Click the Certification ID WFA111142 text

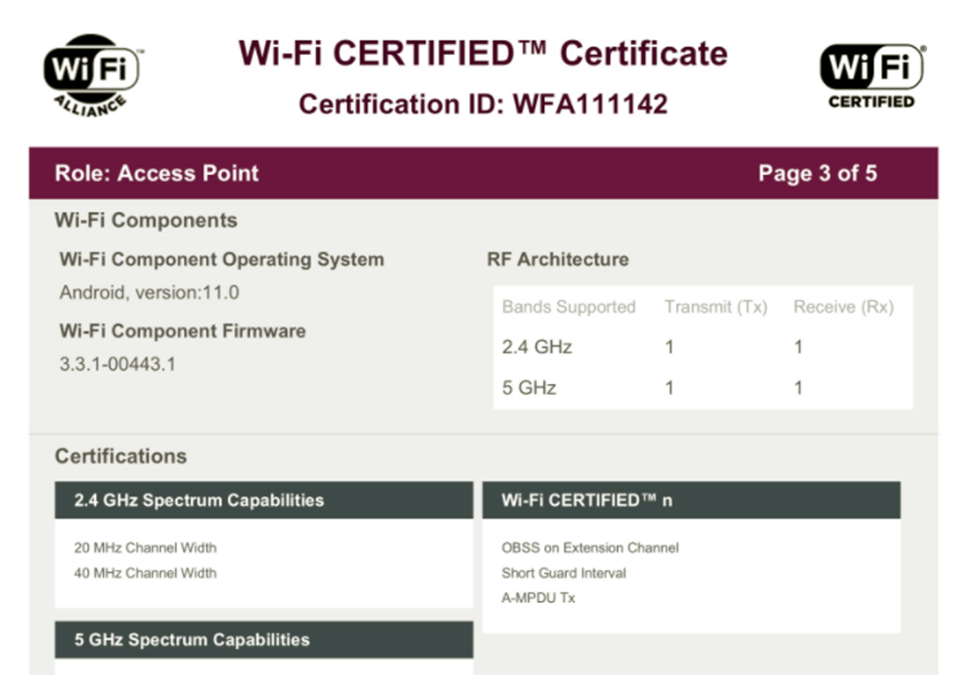tap(483, 104)
